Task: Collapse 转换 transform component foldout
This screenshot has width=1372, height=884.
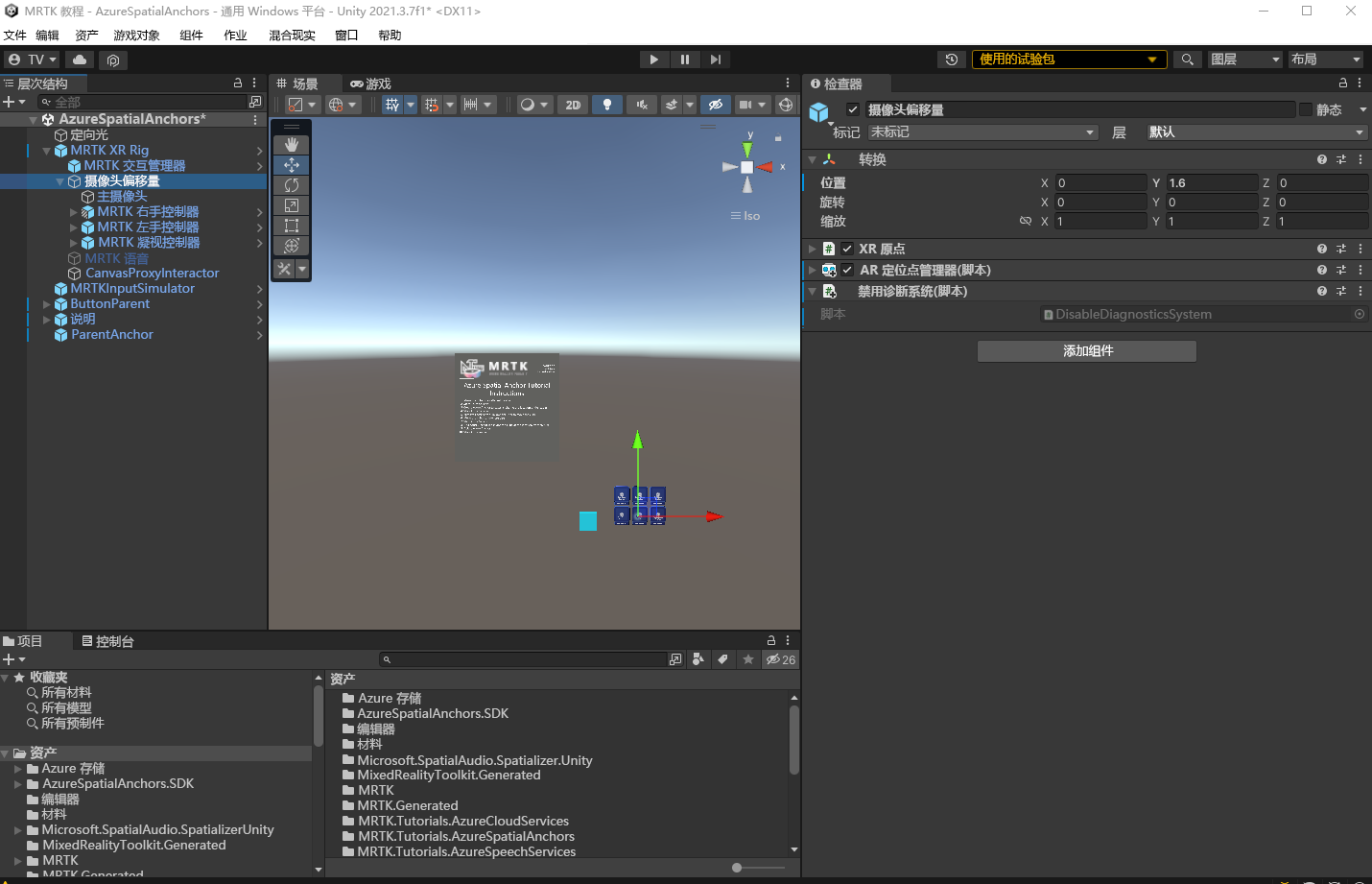Action: (x=813, y=159)
